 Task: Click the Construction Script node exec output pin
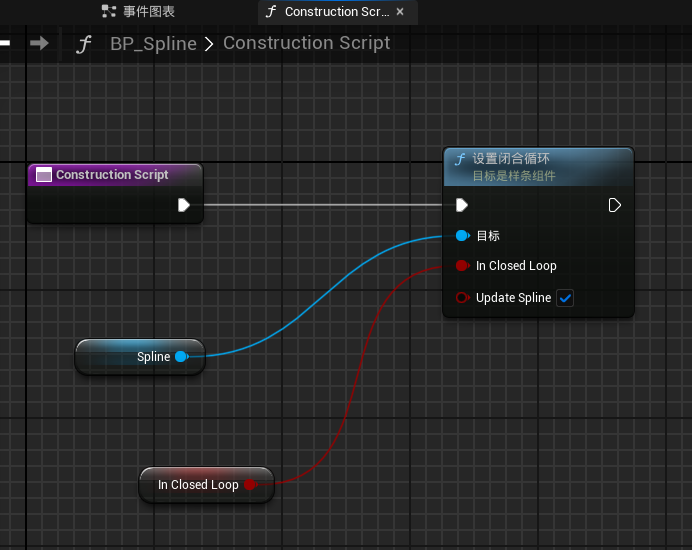pyautogui.click(x=184, y=205)
